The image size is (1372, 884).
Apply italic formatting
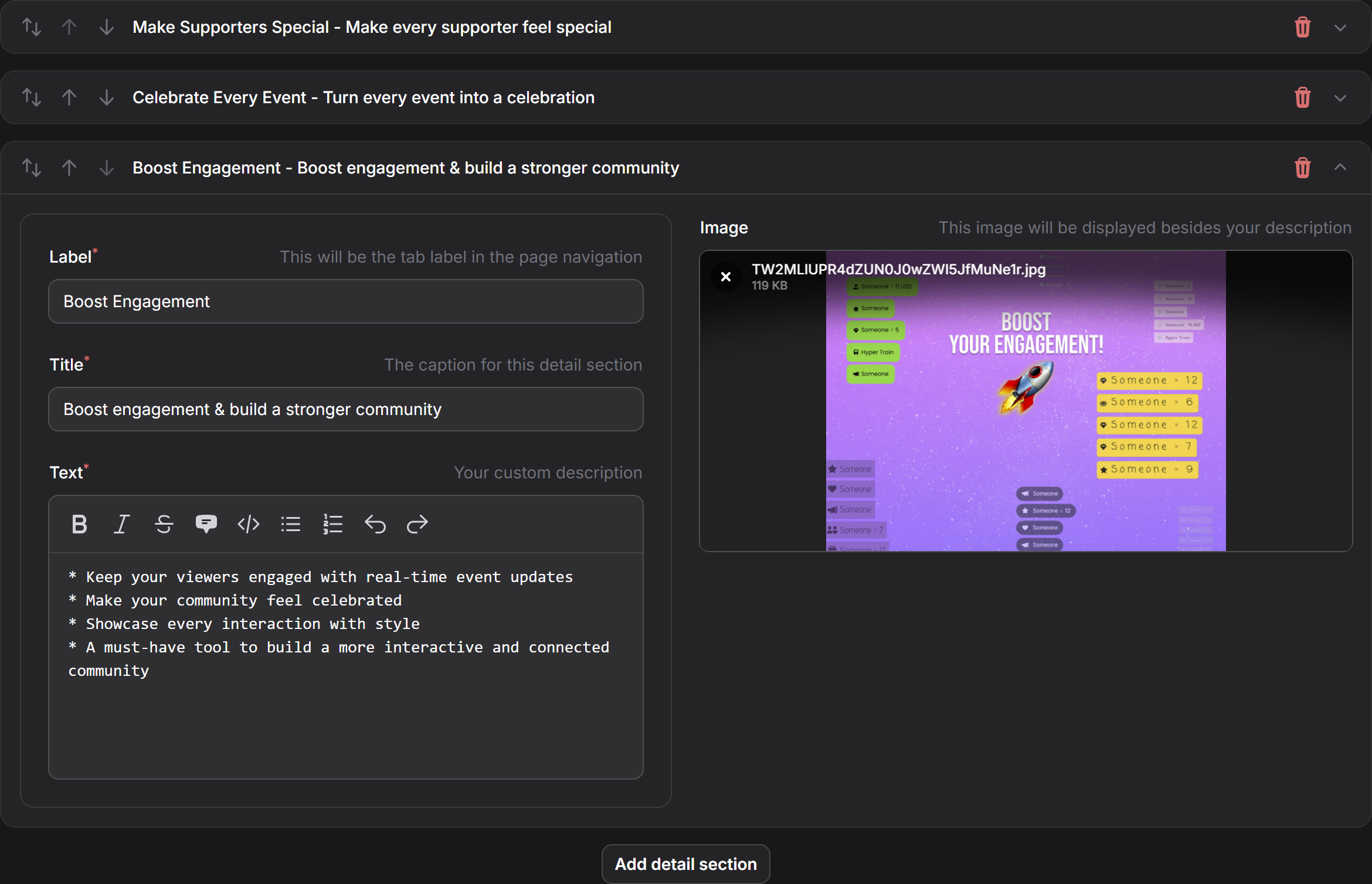tap(121, 523)
